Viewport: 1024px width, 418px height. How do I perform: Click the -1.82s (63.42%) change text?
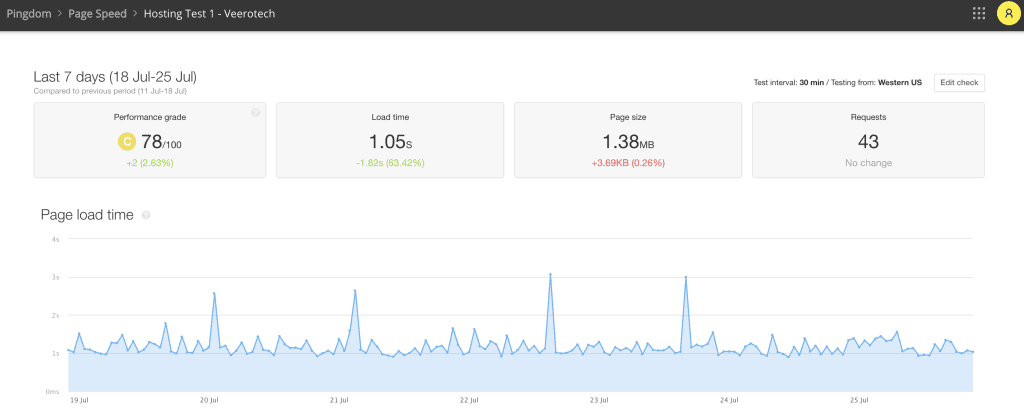[390, 163]
